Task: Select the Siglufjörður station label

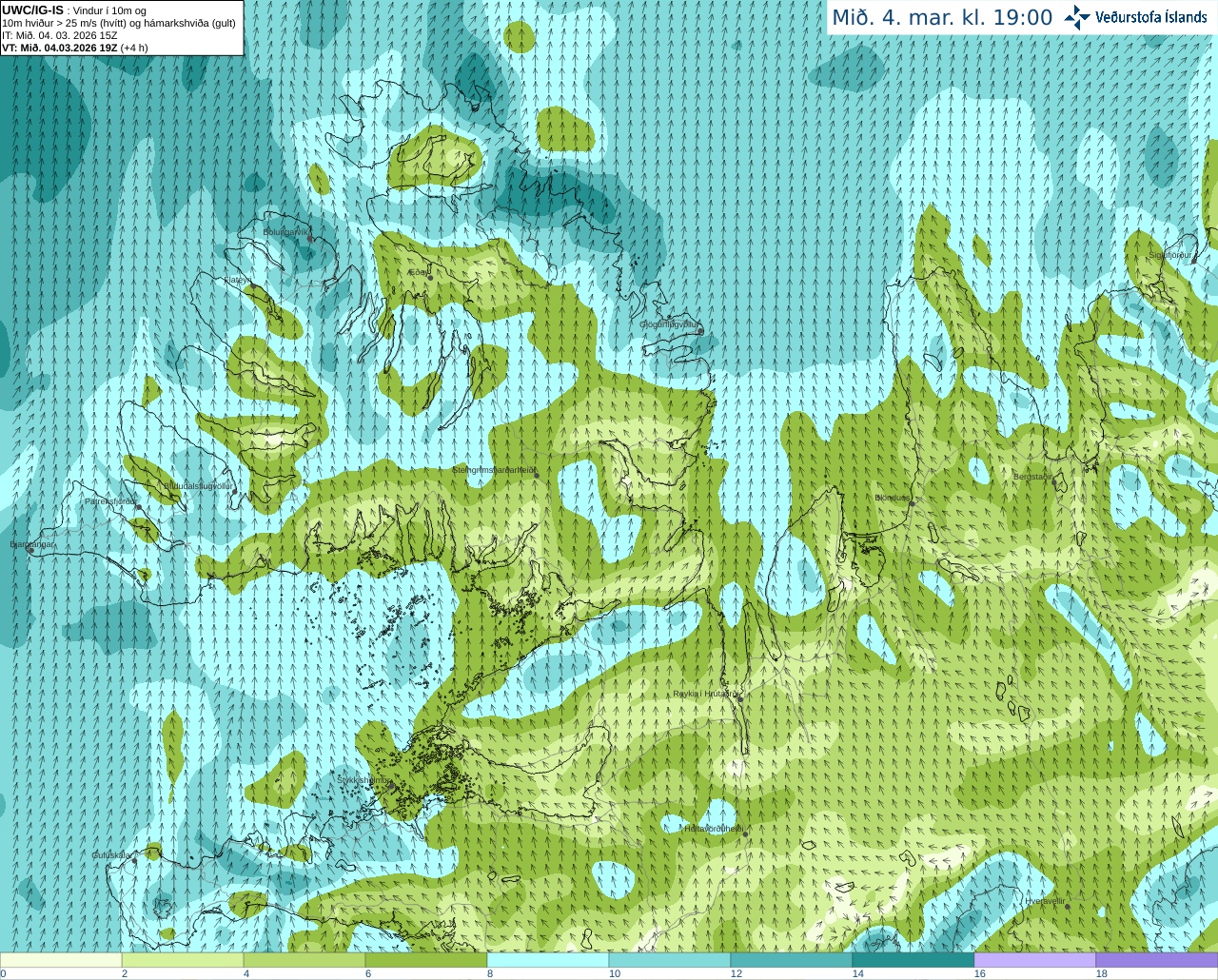Action: [1170, 255]
